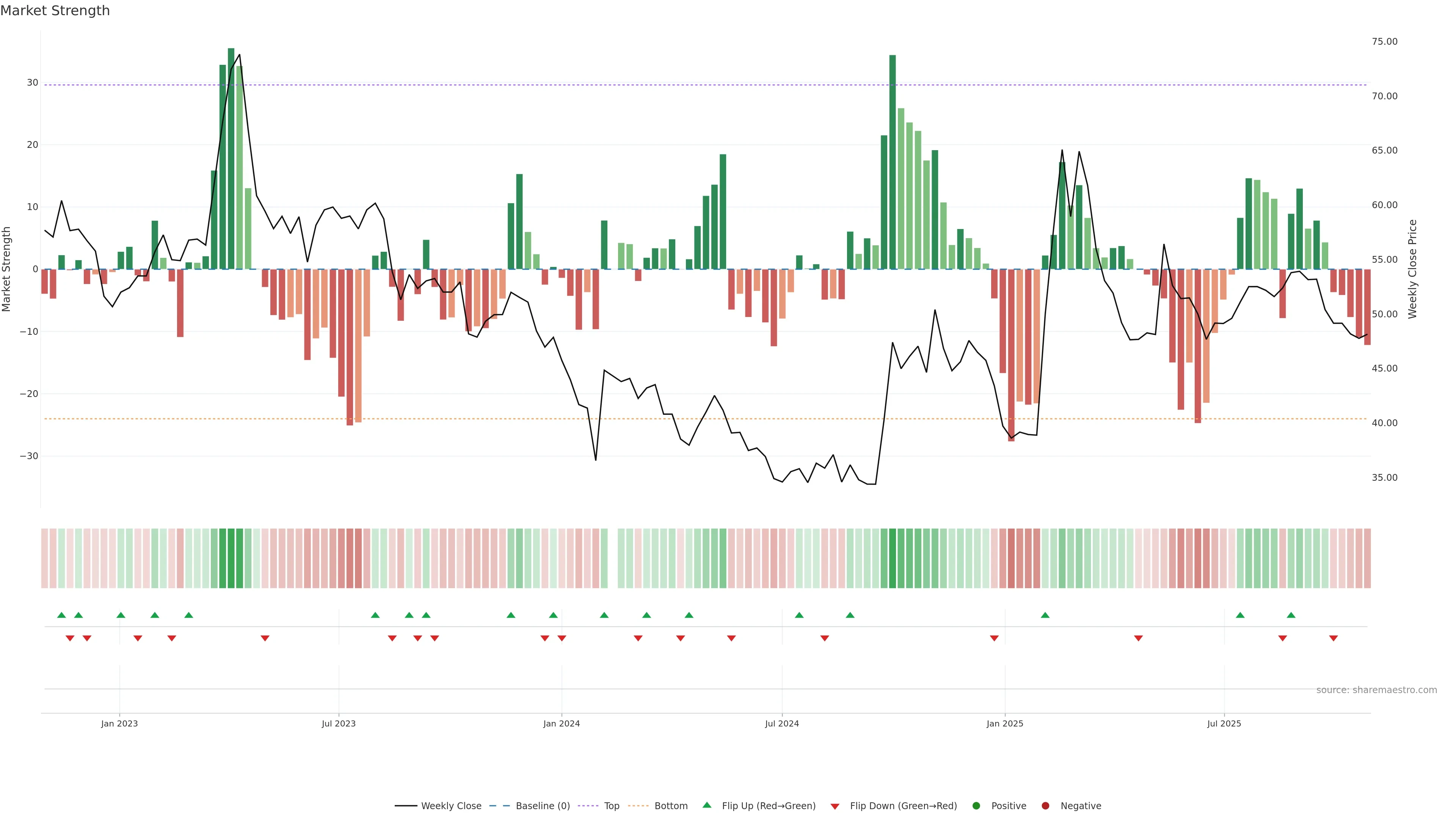
Task: Click the Flip Up green triangle legend icon
Action: coord(706,805)
